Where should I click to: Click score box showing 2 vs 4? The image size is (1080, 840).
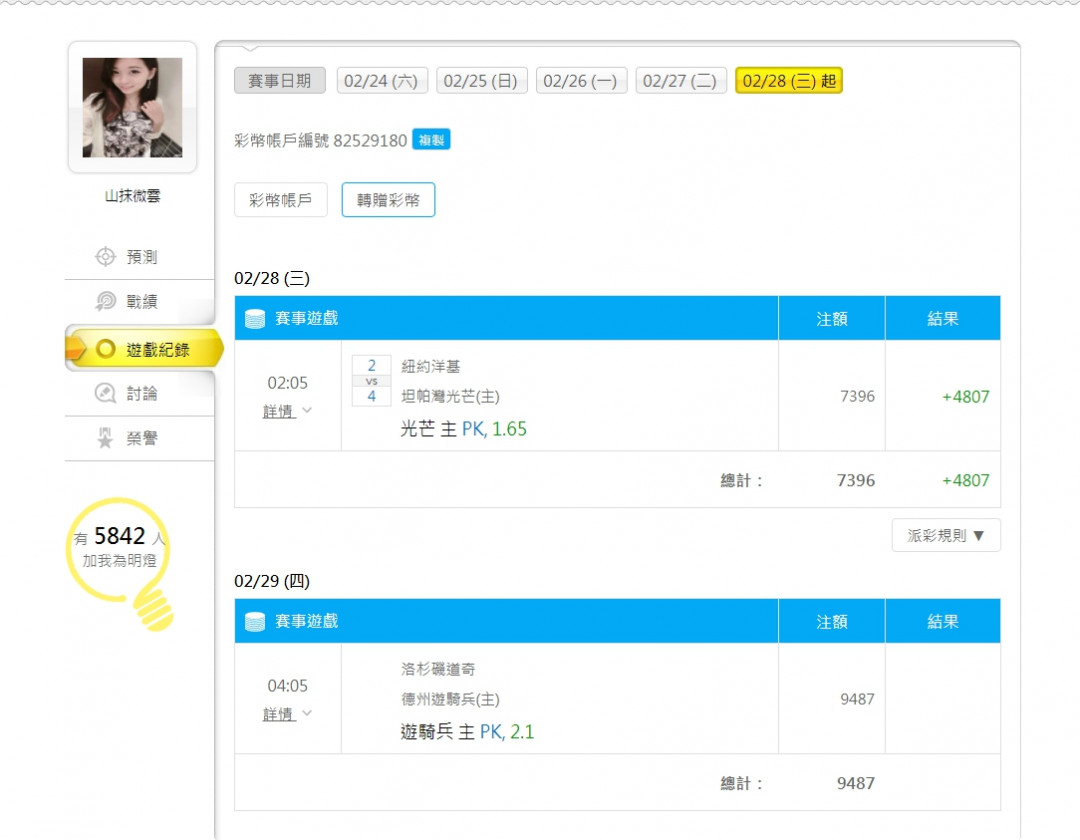tap(371, 381)
